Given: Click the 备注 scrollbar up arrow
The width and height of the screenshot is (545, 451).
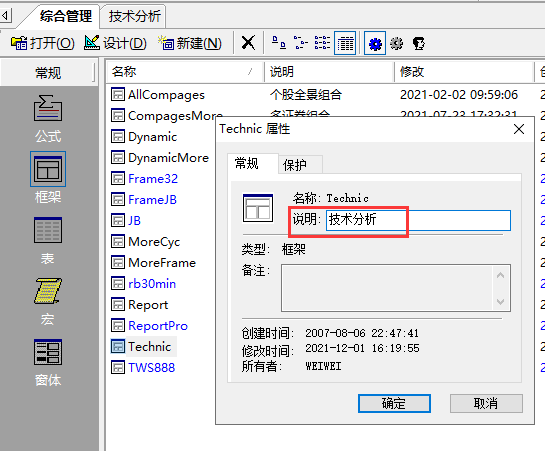Looking at the screenshot, I should 501,276.
